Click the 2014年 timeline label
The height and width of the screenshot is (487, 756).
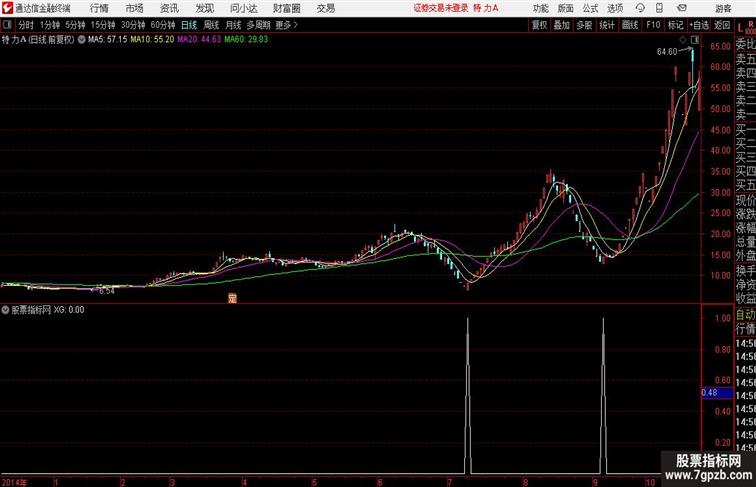pos(14,482)
